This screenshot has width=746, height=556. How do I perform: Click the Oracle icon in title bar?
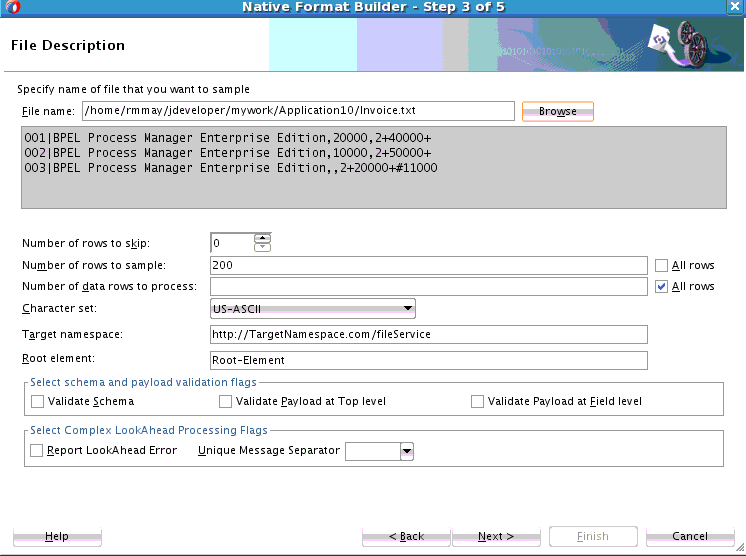[13, 7]
